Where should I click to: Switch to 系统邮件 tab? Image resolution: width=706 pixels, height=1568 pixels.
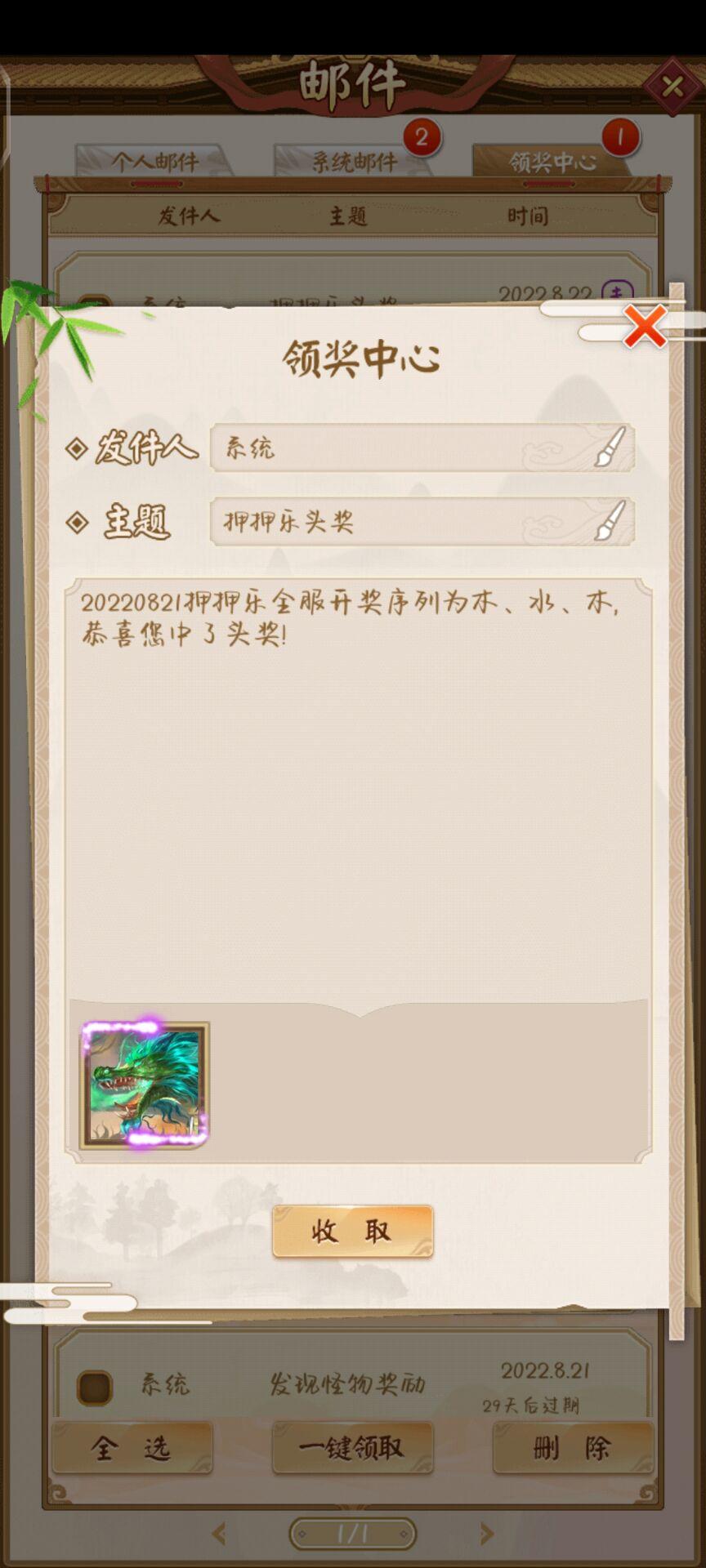(x=354, y=161)
